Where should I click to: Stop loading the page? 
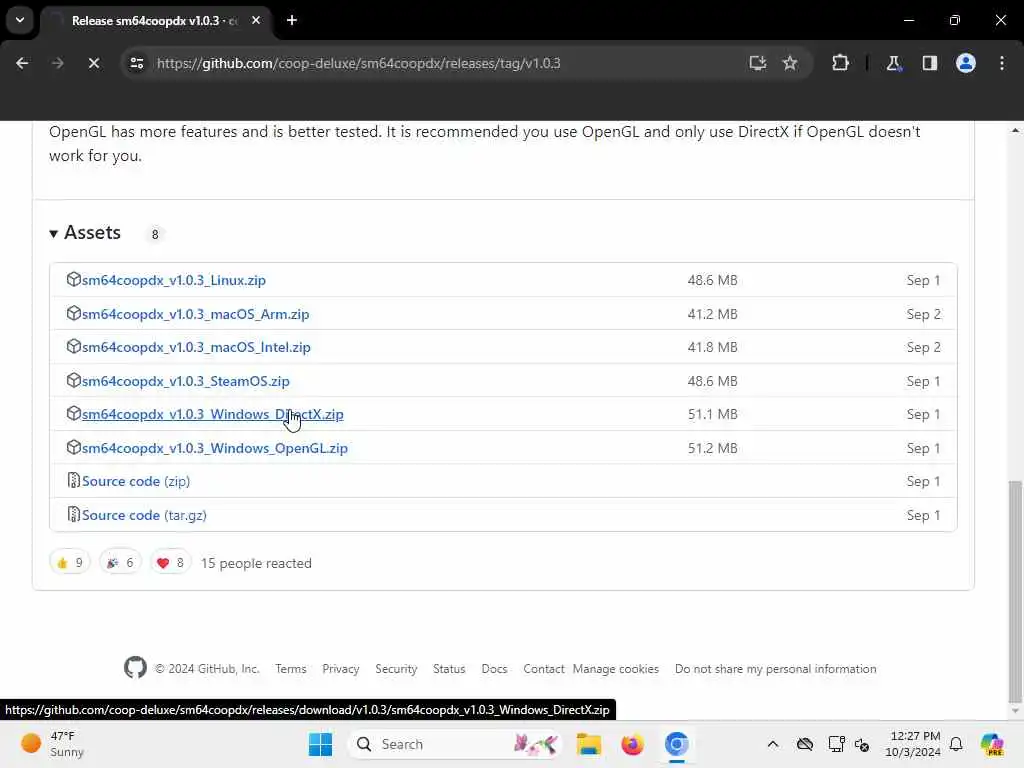[93, 63]
